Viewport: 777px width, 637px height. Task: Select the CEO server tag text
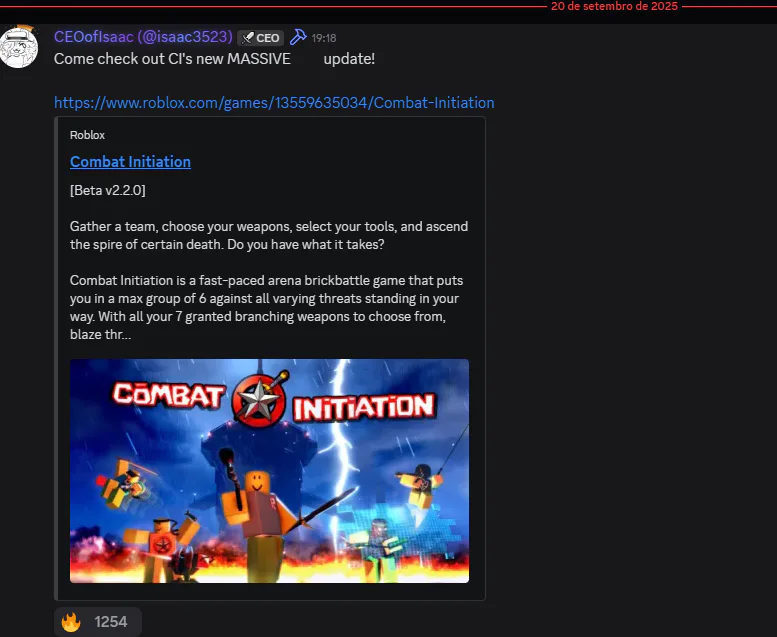point(268,38)
